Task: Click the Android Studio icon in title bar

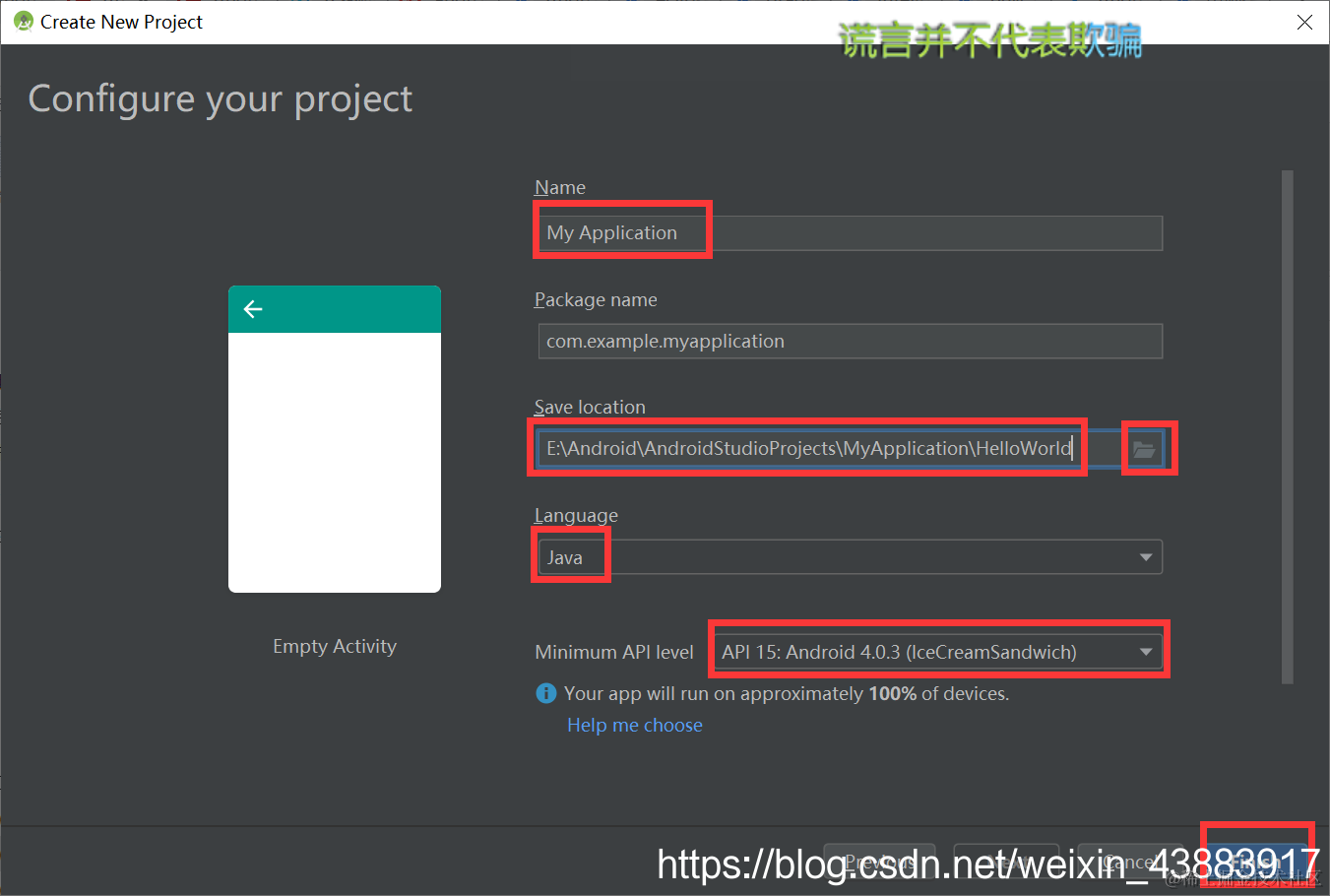Action: click(x=24, y=22)
